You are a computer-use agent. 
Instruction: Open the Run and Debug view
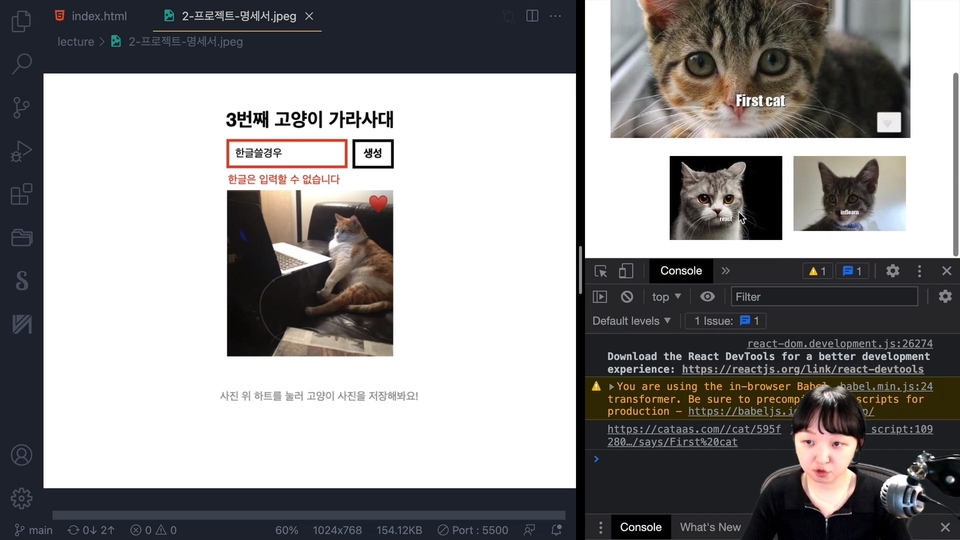click(21, 151)
